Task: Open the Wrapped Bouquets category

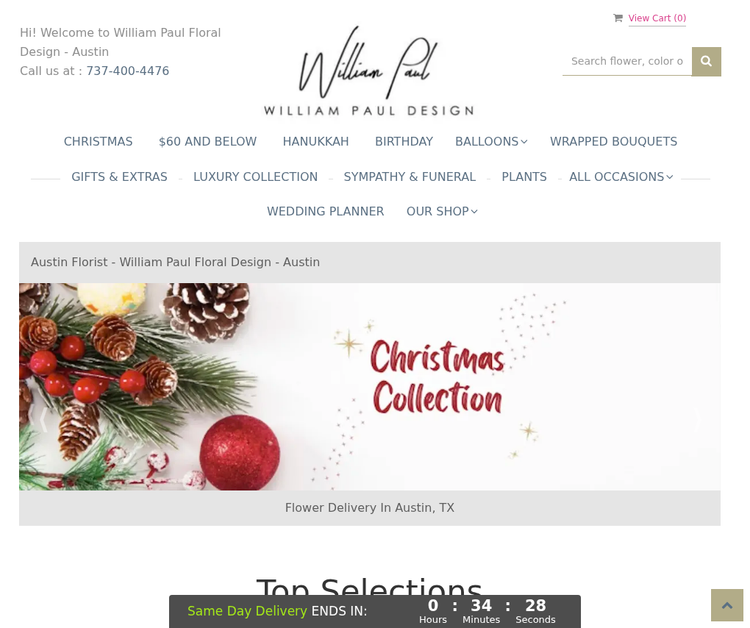Action: click(613, 142)
